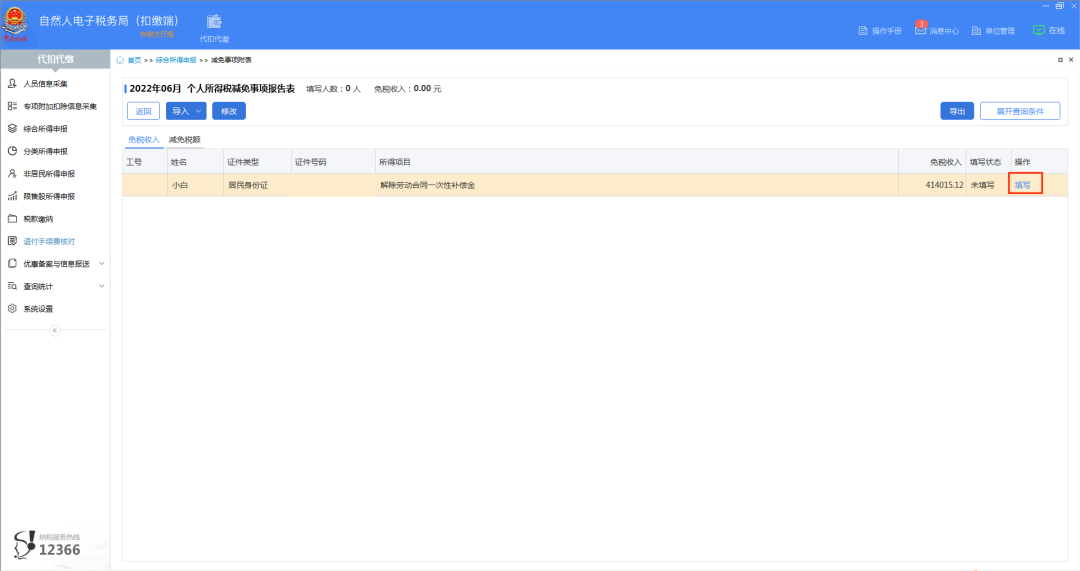Open 单位管理 in the top bar
The width and height of the screenshot is (1080, 571).
(x=992, y=31)
